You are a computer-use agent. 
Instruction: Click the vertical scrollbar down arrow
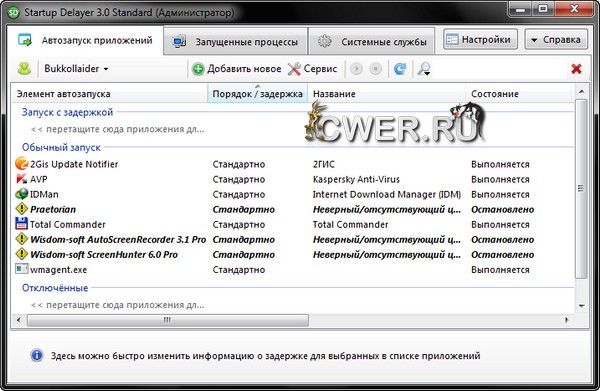click(x=581, y=306)
